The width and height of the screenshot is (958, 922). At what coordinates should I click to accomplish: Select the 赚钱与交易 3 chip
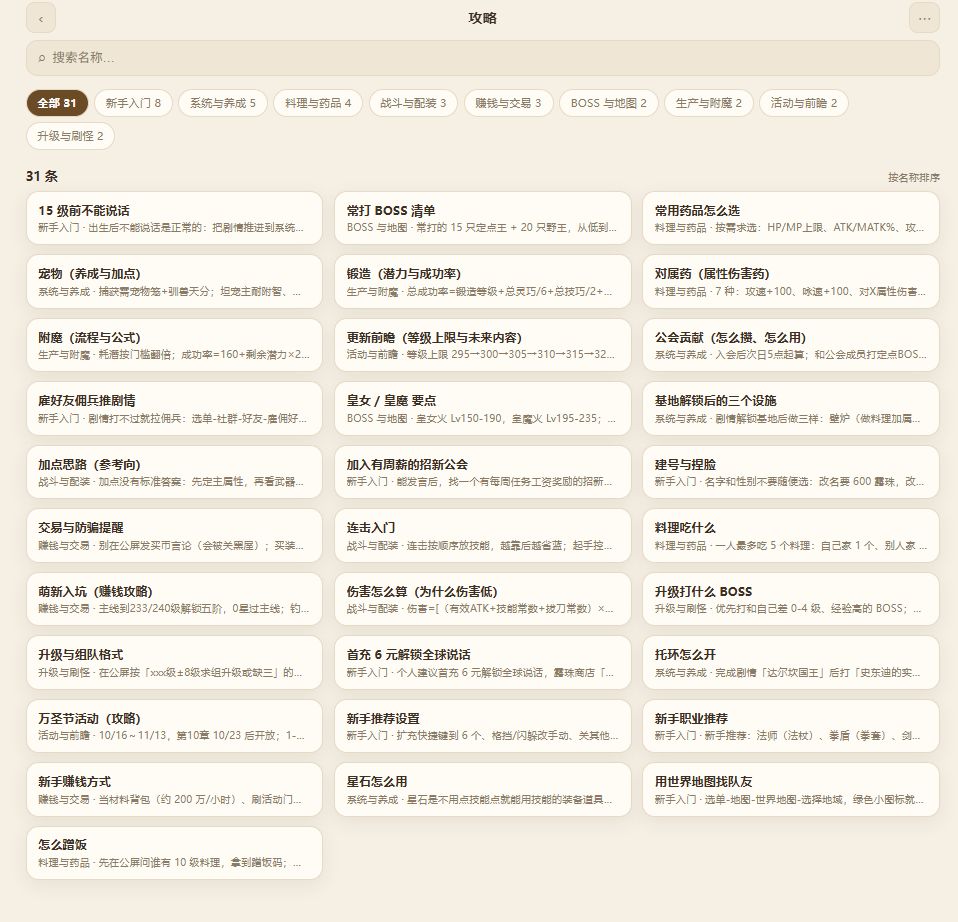(508, 103)
